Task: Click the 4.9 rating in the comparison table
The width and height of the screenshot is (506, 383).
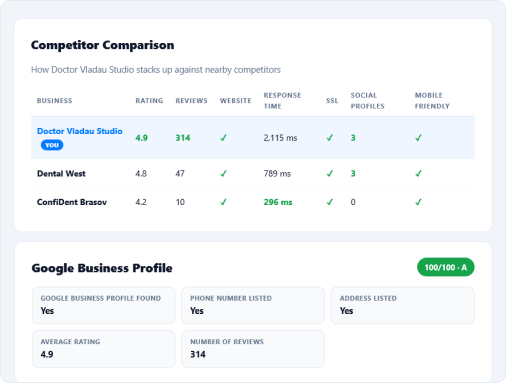Action: coord(141,138)
